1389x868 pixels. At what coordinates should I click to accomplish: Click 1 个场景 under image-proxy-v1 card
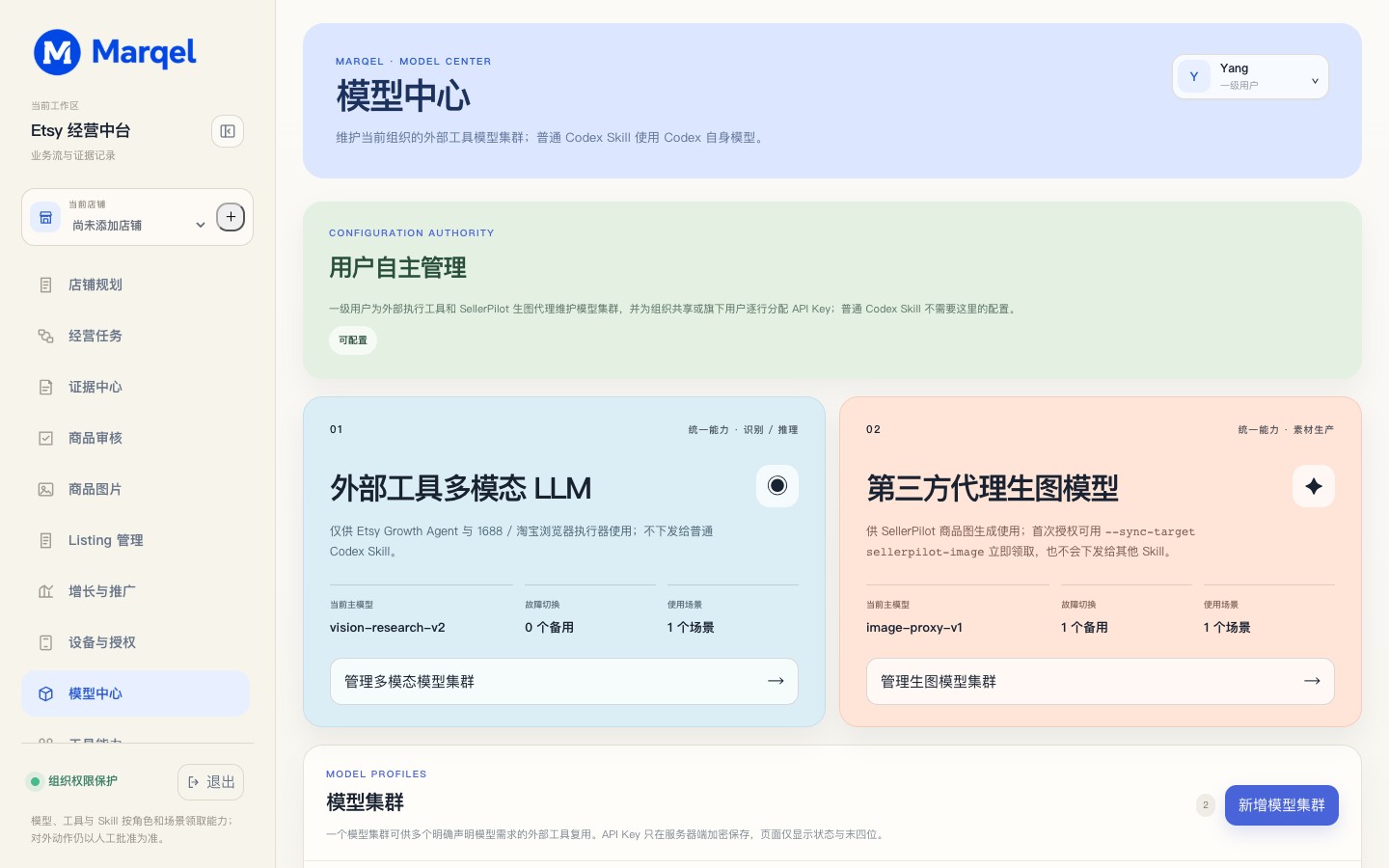pos(1227,627)
